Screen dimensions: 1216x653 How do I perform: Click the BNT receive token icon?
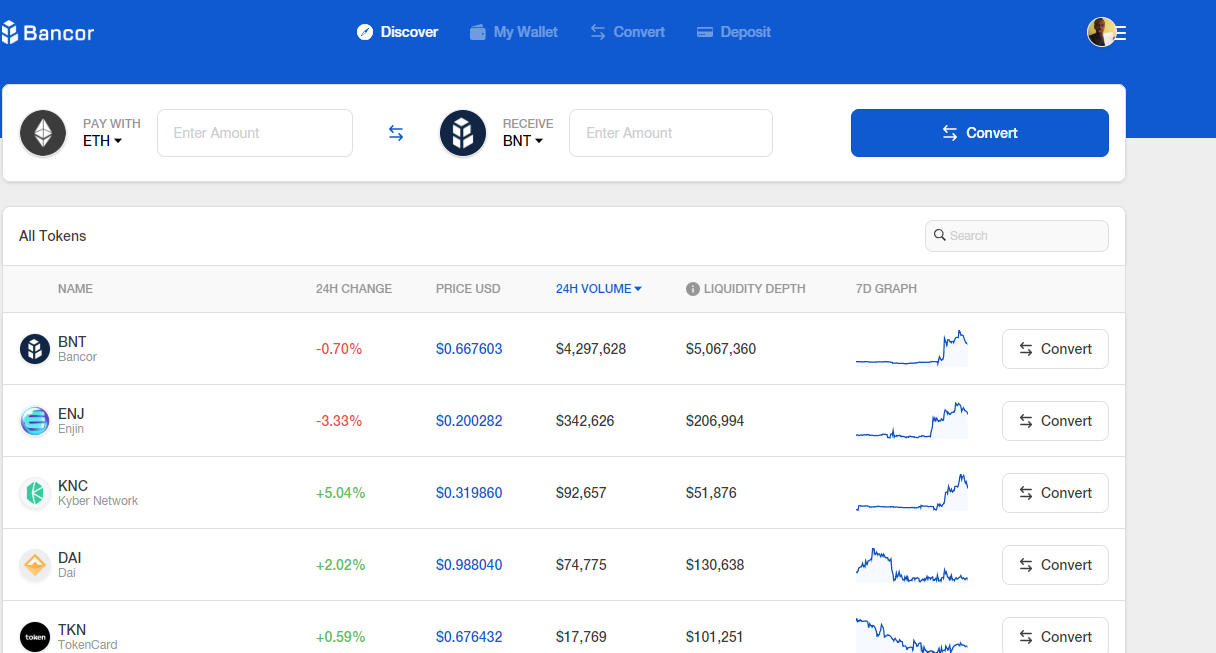[x=463, y=133]
